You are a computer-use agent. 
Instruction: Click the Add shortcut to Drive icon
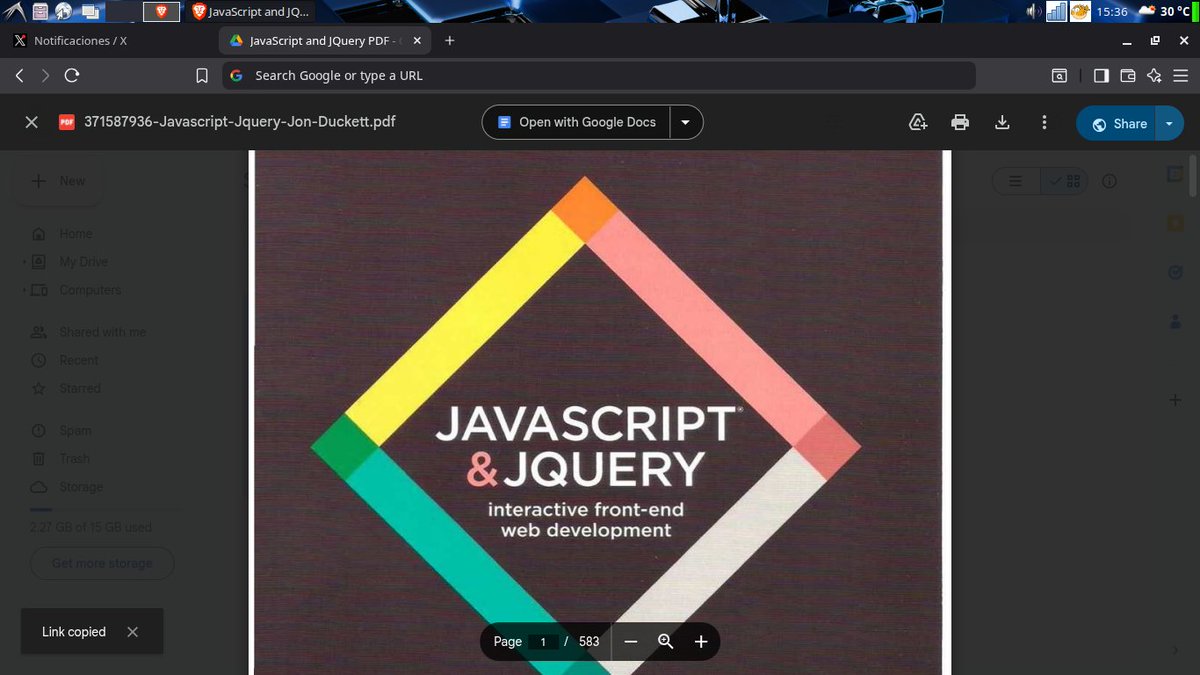click(918, 122)
